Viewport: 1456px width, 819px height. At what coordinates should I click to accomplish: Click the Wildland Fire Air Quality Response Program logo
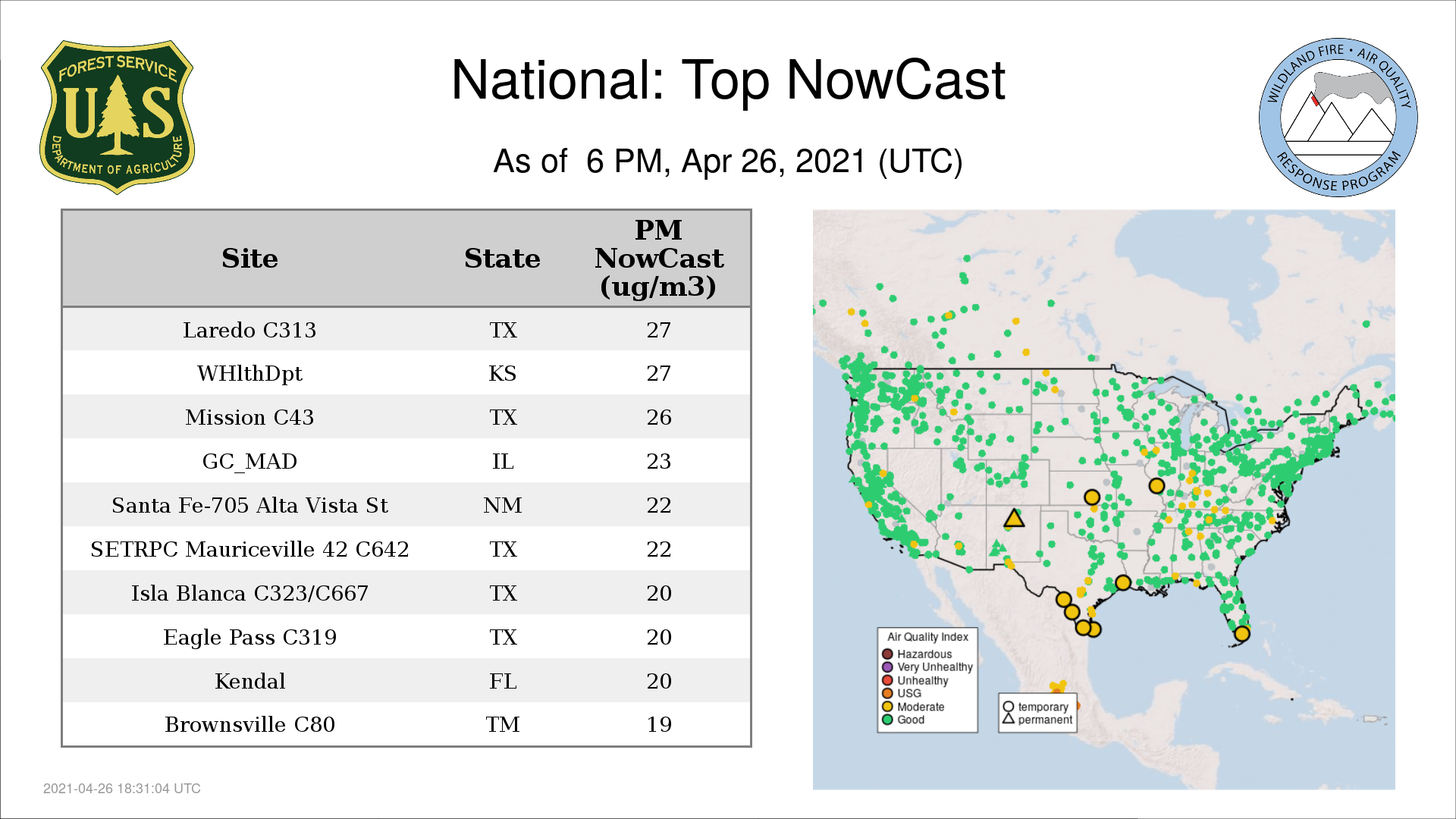(x=1338, y=118)
